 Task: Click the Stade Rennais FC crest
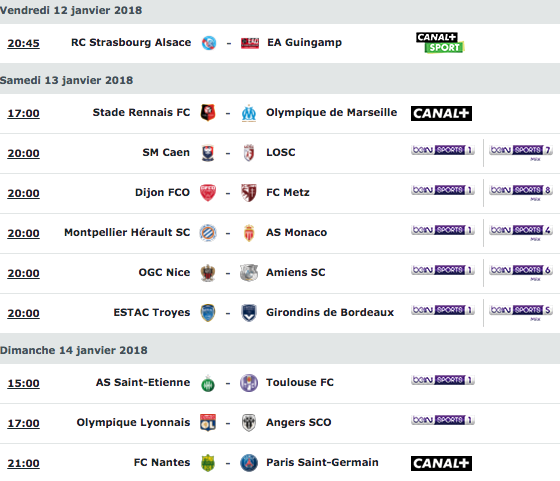(208, 112)
